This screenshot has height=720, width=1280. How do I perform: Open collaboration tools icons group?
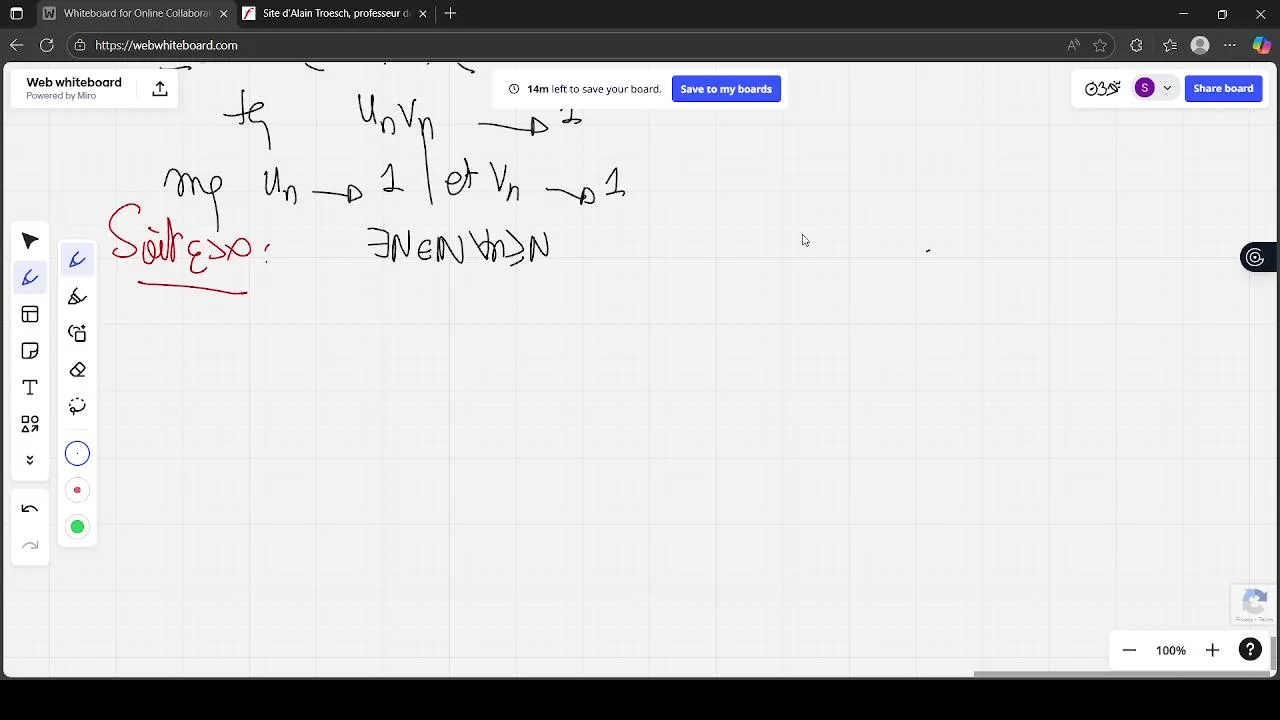(1102, 88)
